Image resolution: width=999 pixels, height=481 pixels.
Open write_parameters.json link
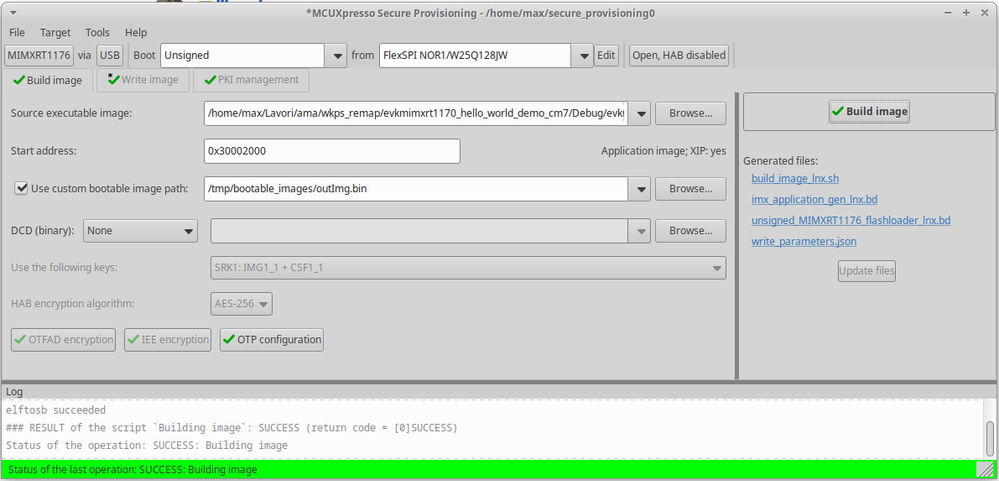point(803,241)
